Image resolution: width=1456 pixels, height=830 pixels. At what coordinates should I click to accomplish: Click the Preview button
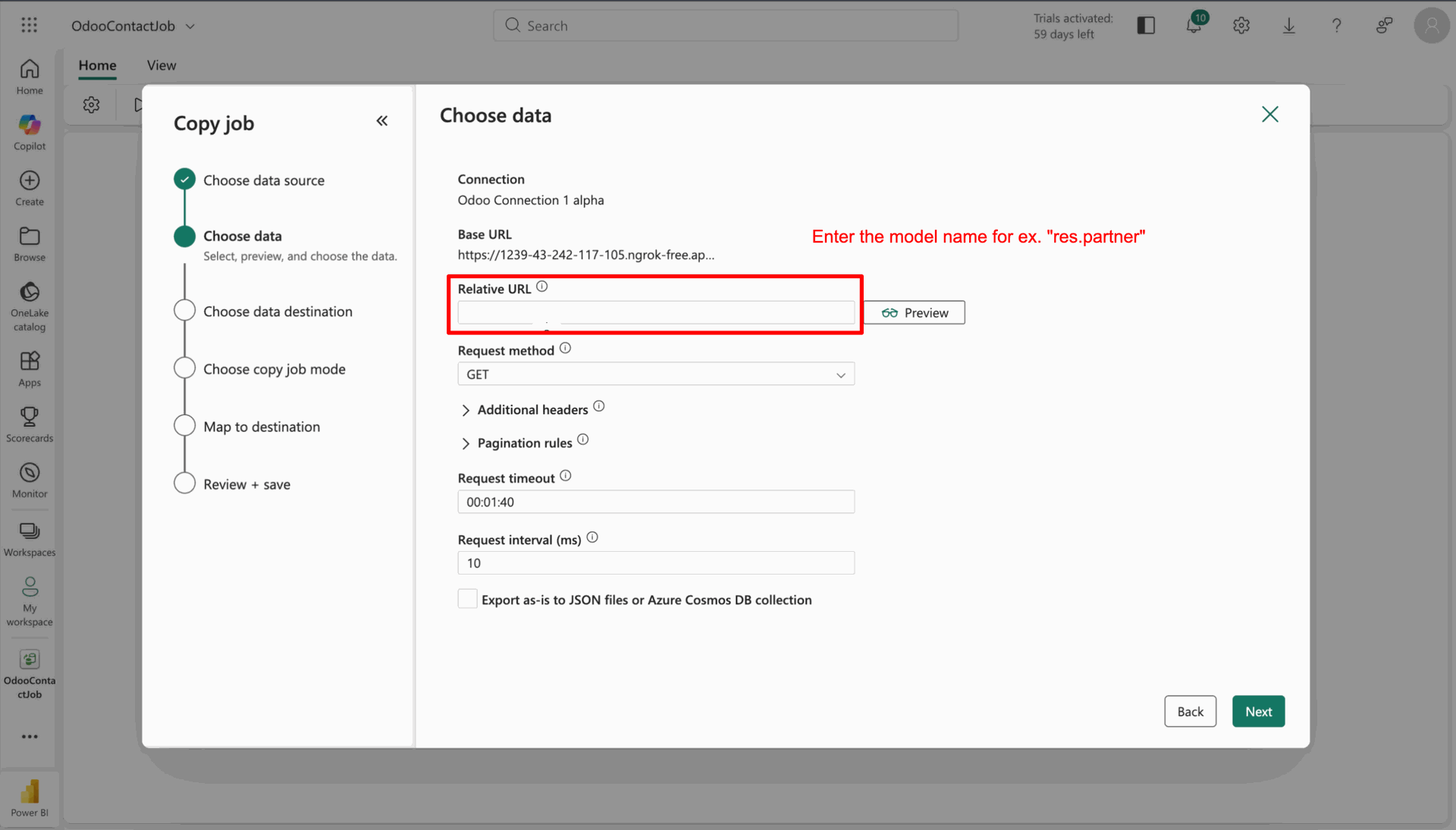[915, 313]
